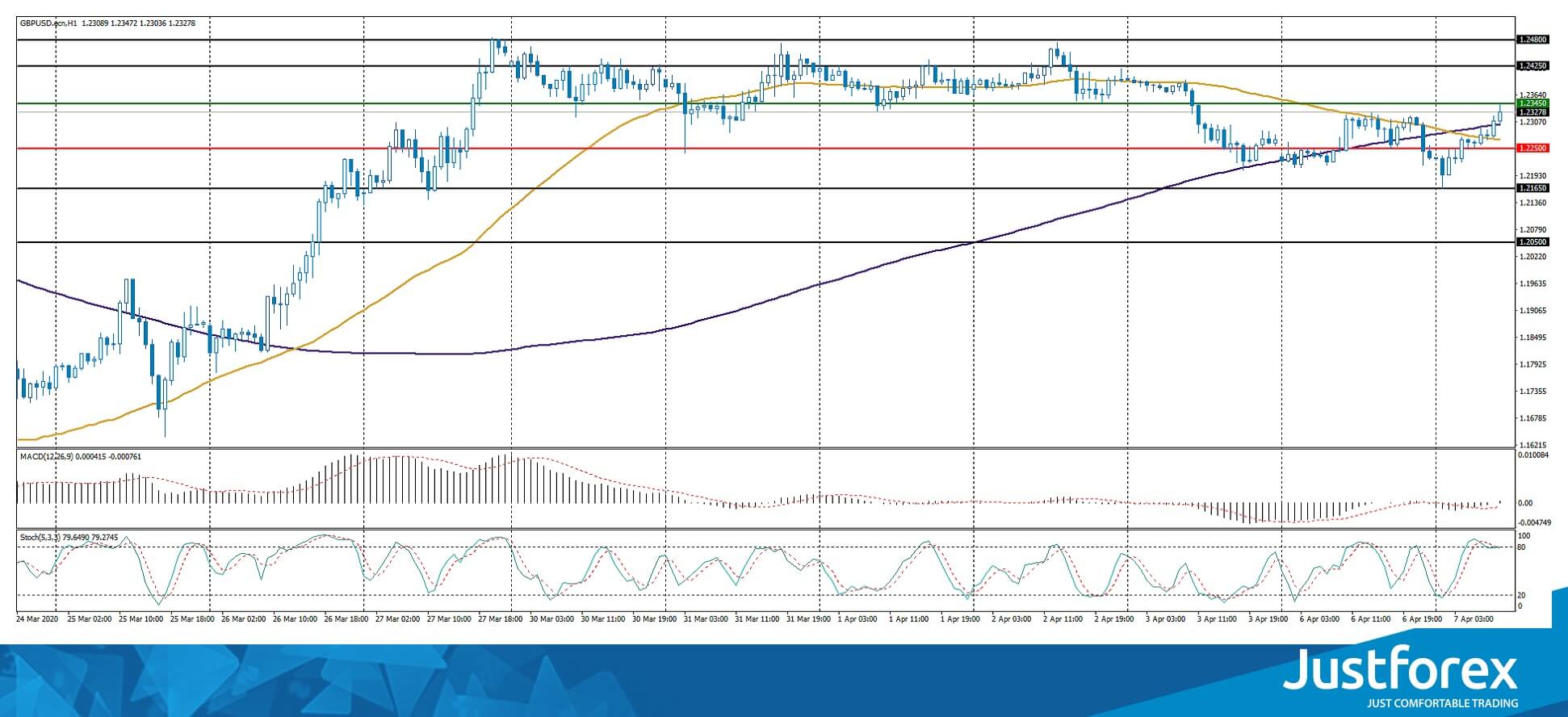Viewport: 1568px width, 717px height.
Task: Click the 26 Mar 02:00 time label
Action: click(244, 620)
